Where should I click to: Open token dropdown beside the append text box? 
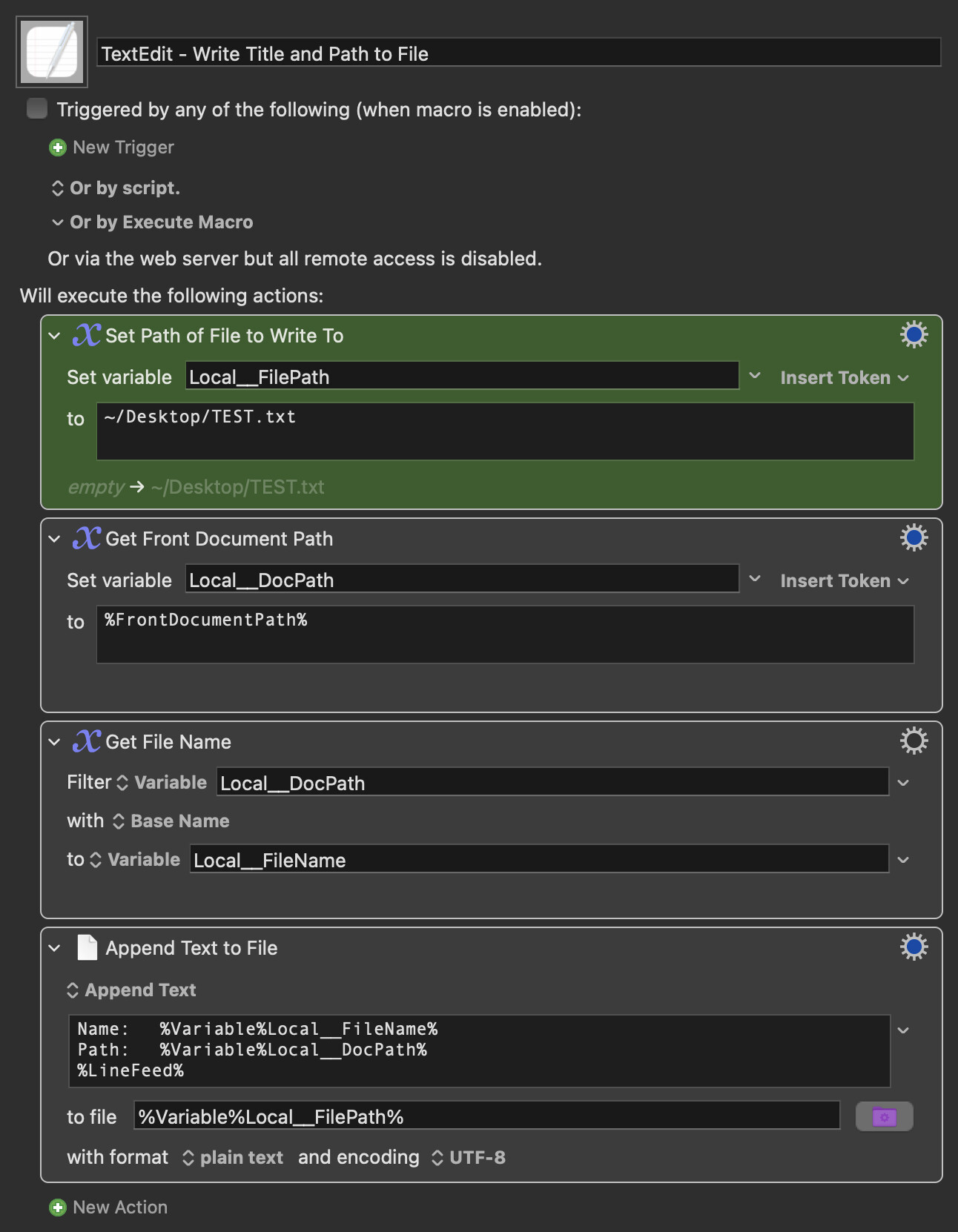click(x=903, y=1030)
